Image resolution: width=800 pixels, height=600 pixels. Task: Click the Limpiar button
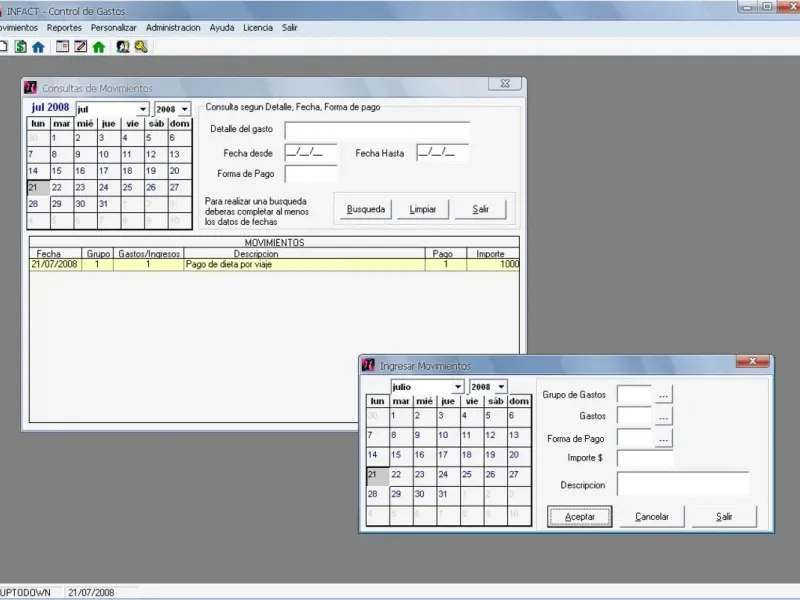(423, 209)
